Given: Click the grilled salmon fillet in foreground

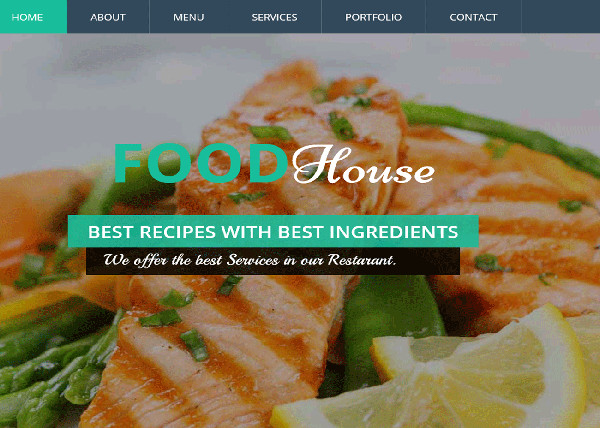Looking at the screenshot, I should (x=214, y=352).
